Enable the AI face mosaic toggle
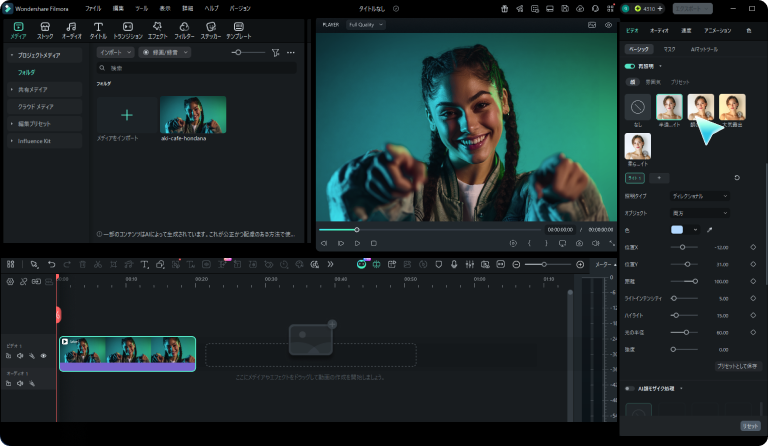The height and width of the screenshot is (446, 768). point(629,388)
